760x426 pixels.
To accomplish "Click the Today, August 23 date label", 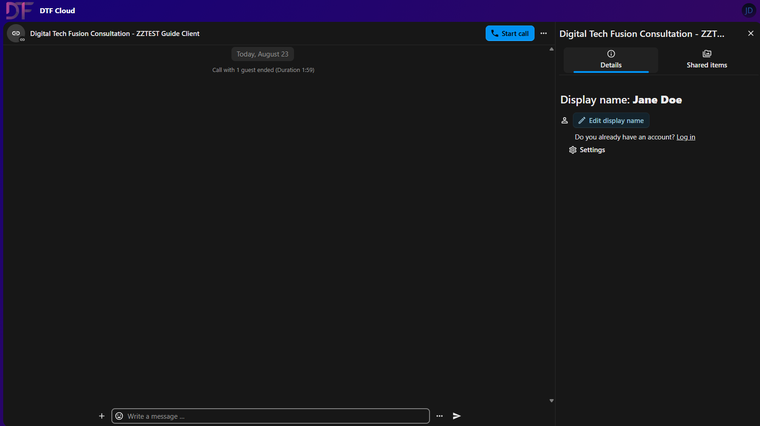I will (x=262, y=54).
